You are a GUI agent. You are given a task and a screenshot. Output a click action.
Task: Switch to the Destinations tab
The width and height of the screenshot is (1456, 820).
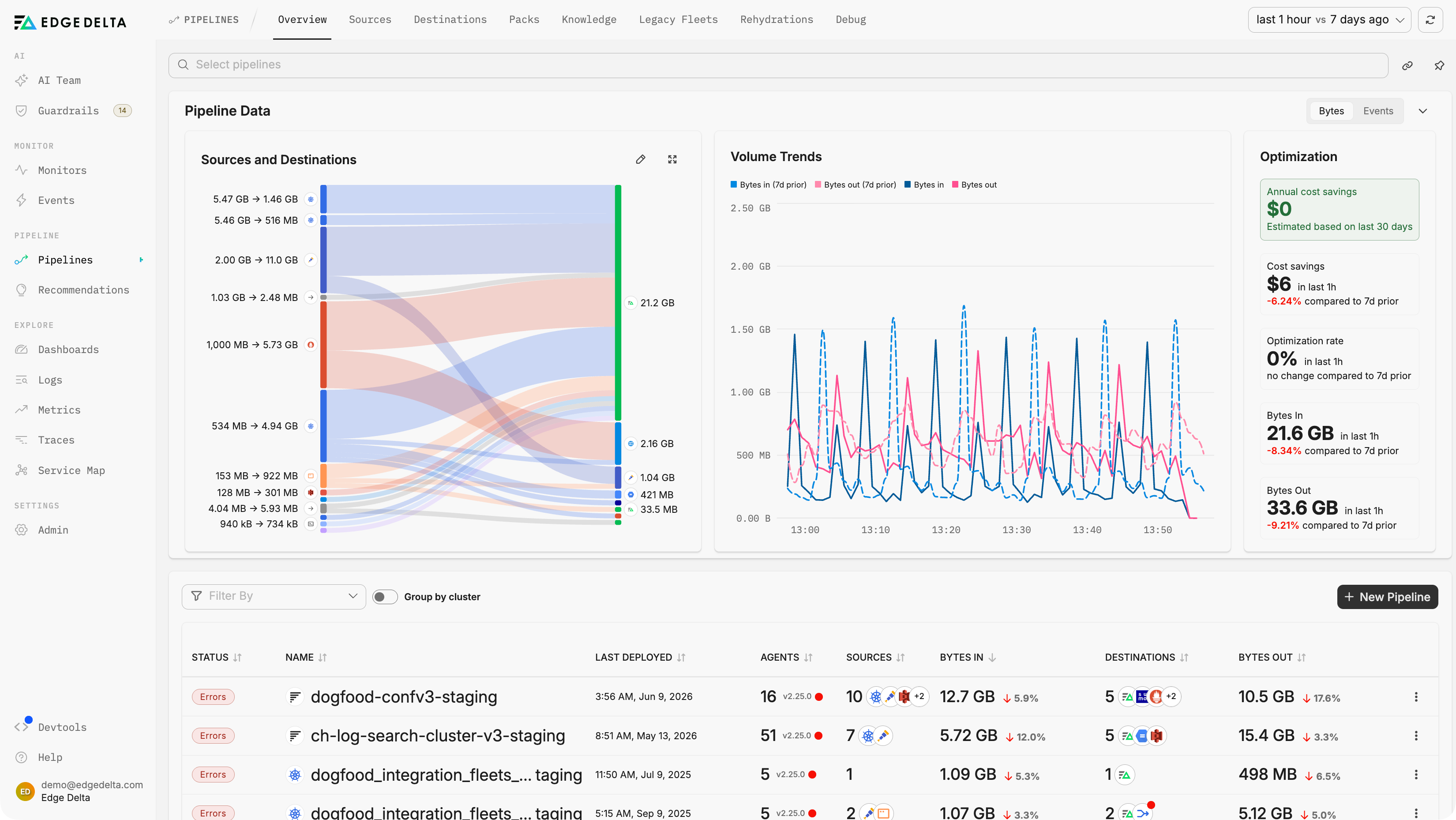450,20
